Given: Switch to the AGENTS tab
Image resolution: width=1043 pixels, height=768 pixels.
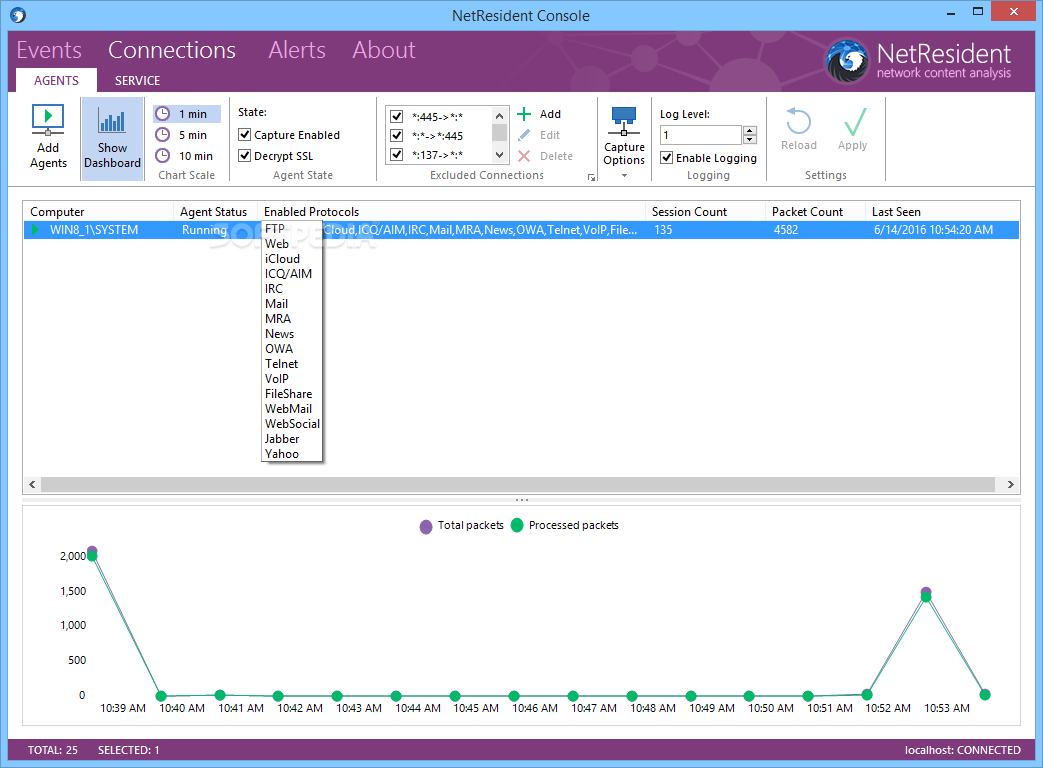Looking at the screenshot, I should [x=57, y=80].
